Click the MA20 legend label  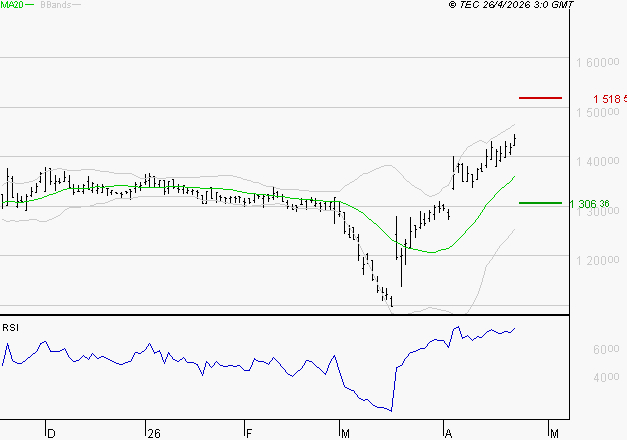pyautogui.click(x=11, y=5)
